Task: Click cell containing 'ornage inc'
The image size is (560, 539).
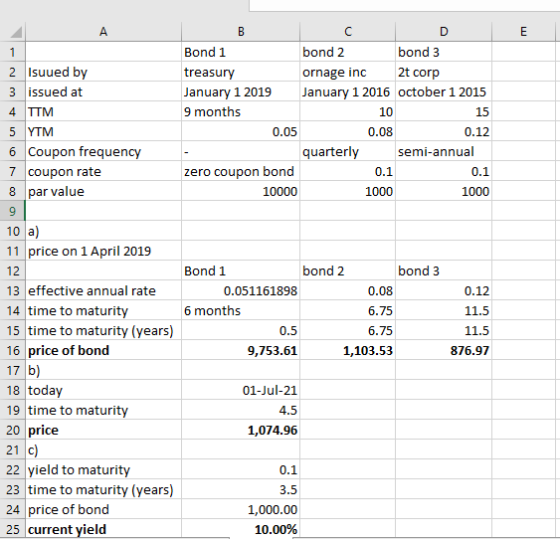Action: (348, 72)
